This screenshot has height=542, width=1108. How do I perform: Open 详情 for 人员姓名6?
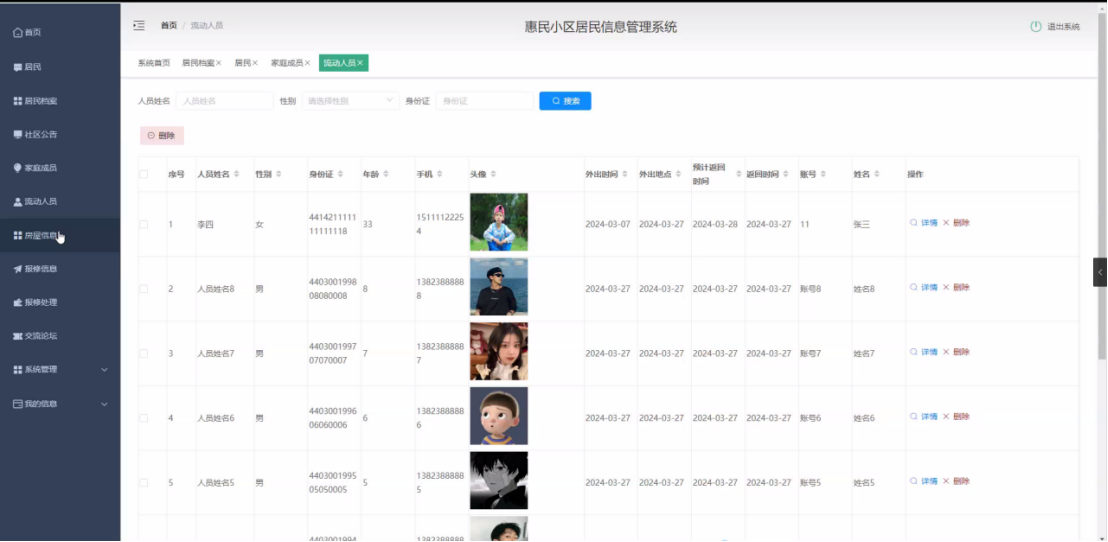click(x=924, y=417)
